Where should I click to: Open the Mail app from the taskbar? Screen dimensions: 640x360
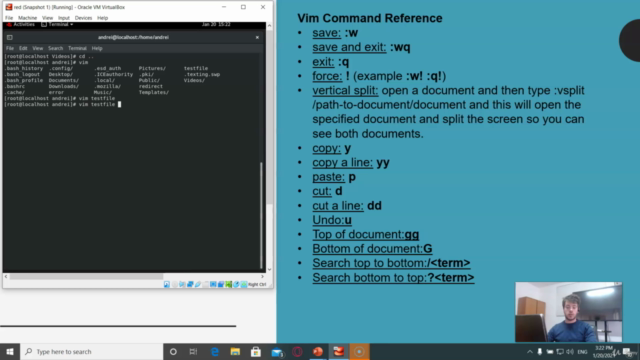[x=277, y=351]
